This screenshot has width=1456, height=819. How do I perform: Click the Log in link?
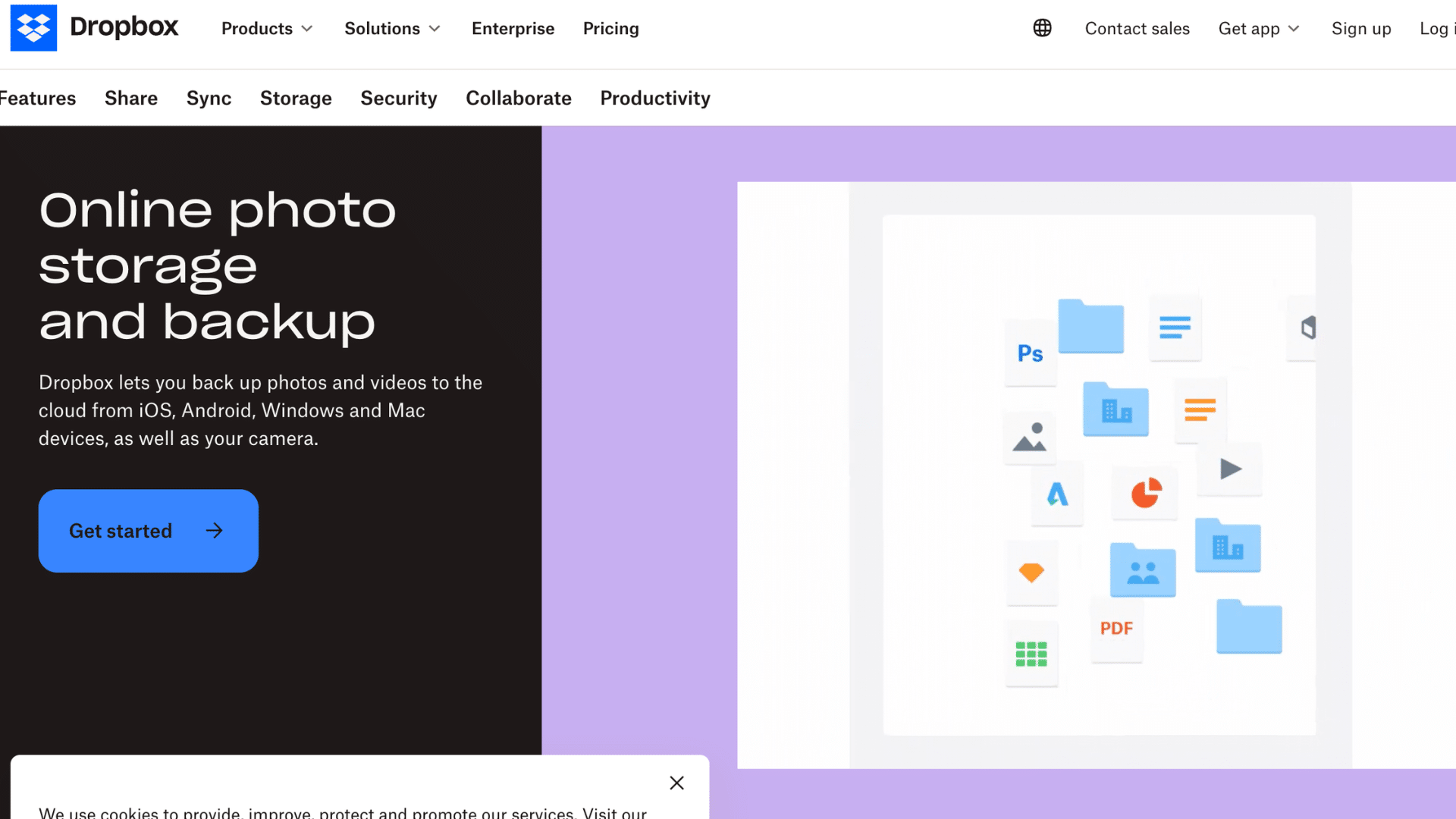(x=1437, y=28)
